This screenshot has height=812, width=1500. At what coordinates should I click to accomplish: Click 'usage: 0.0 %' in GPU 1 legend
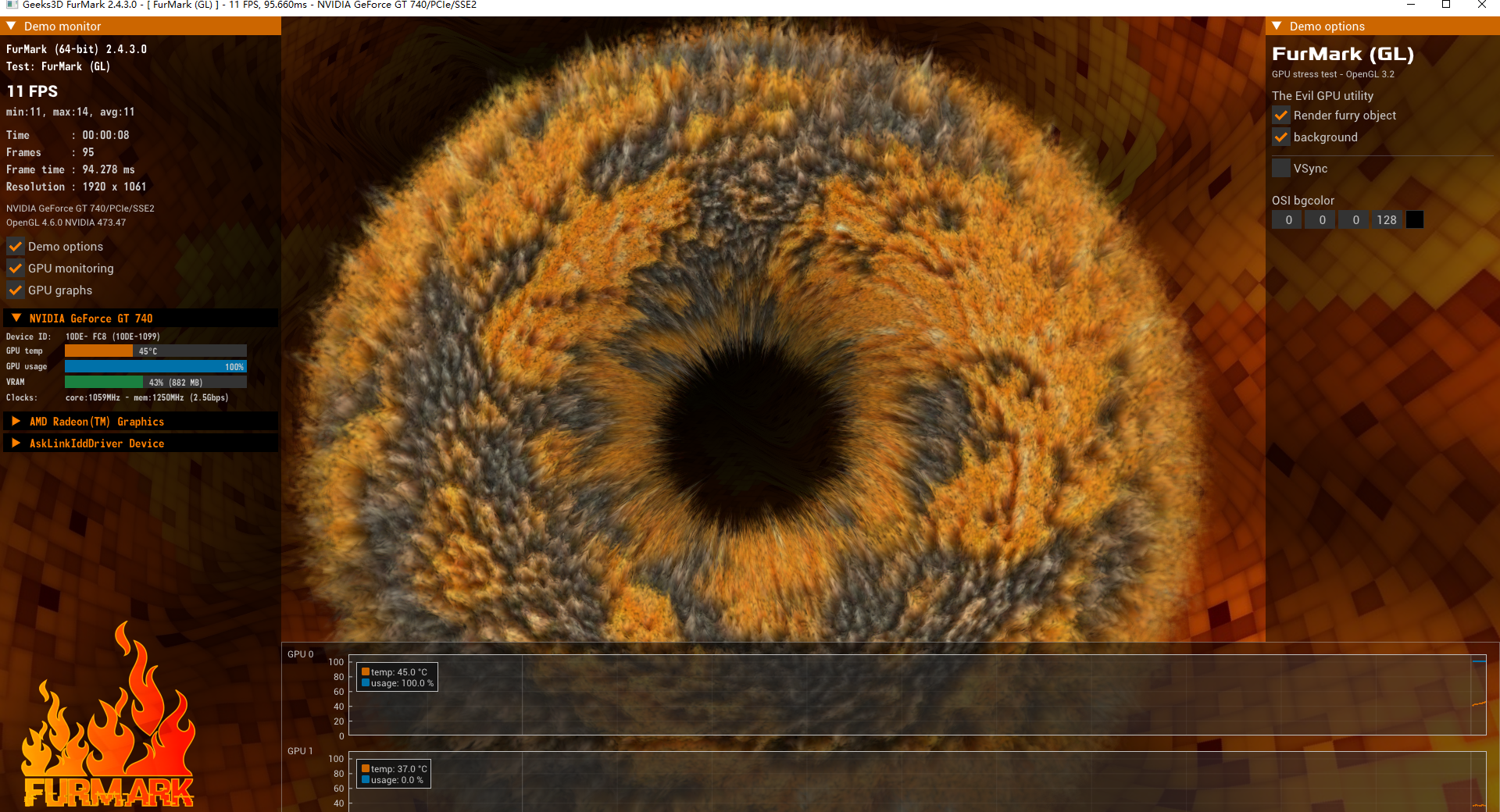397,780
